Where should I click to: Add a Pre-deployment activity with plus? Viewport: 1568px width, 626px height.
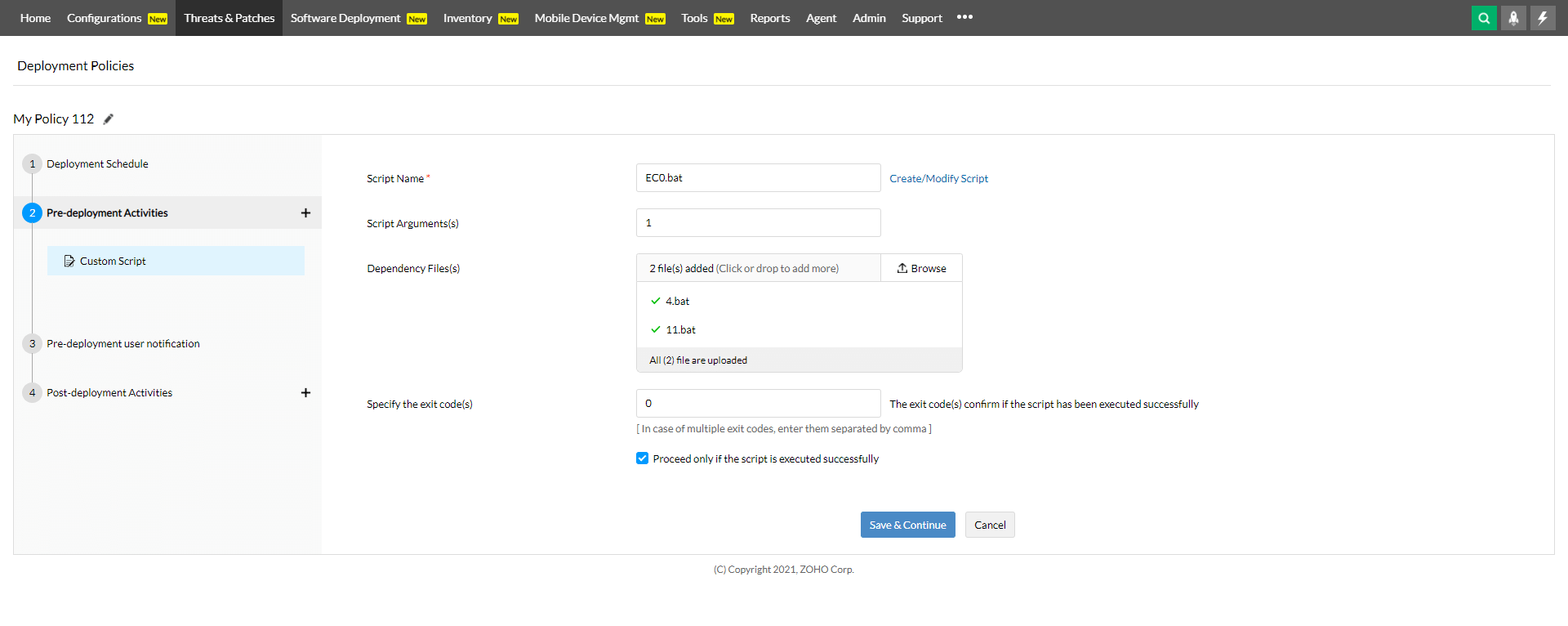(305, 213)
